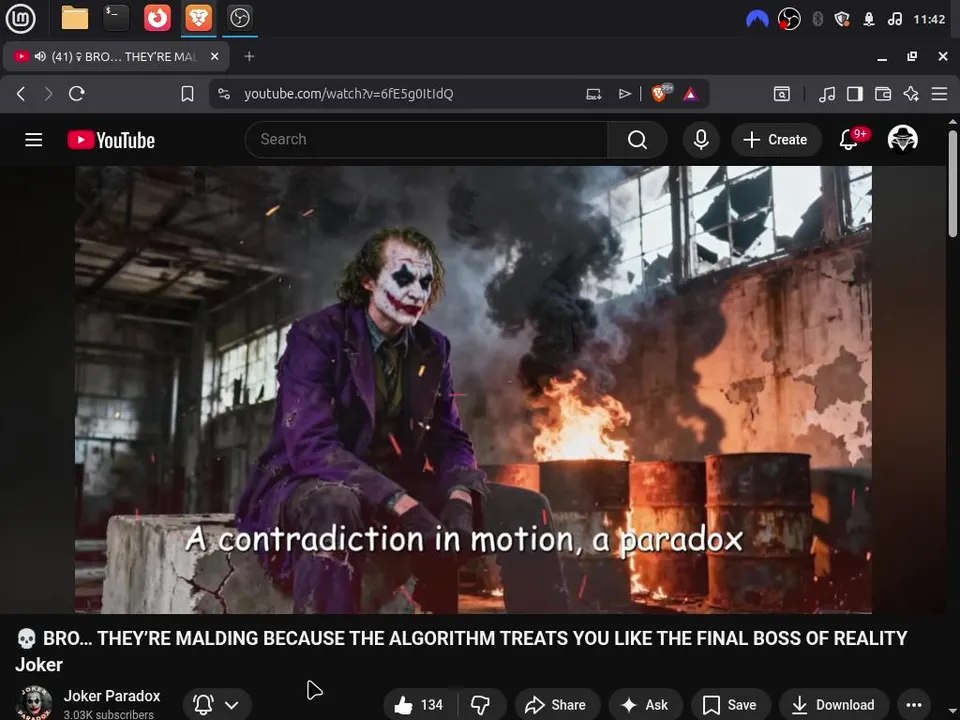View site information and permissions icon
The image size is (960, 720).
(x=224, y=94)
